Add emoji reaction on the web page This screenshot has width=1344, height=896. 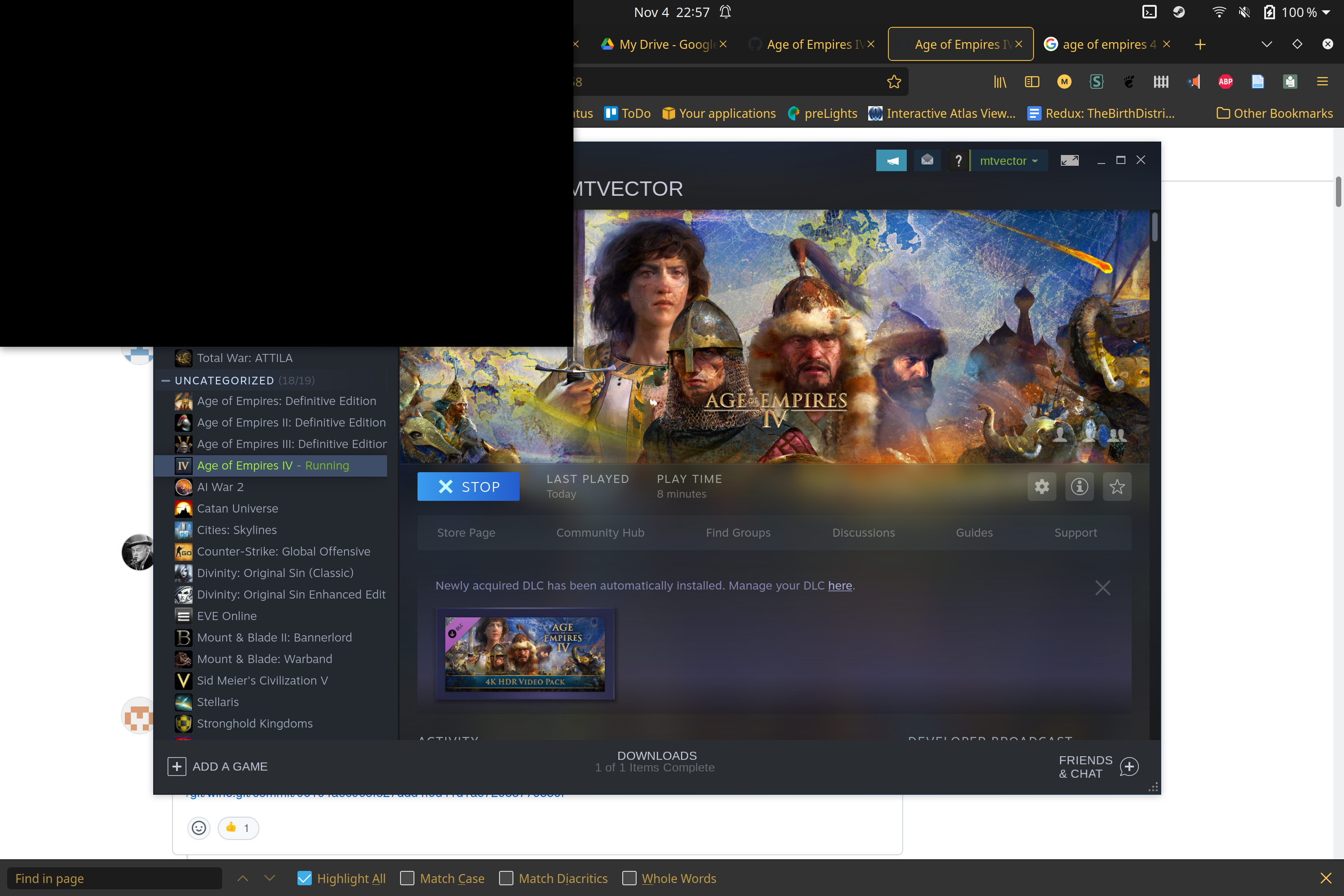tap(199, 828)
